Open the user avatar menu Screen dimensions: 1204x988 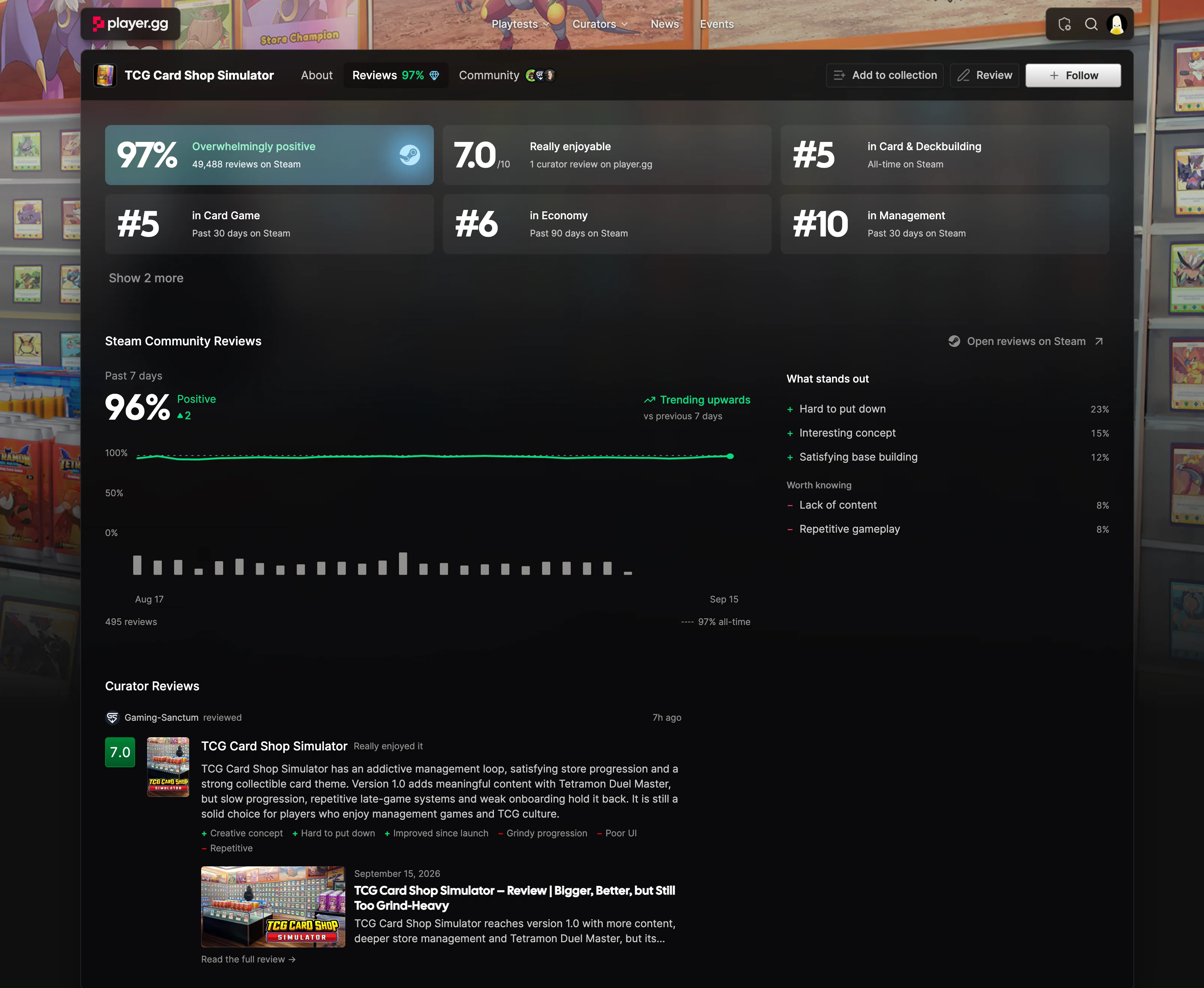1117,24
